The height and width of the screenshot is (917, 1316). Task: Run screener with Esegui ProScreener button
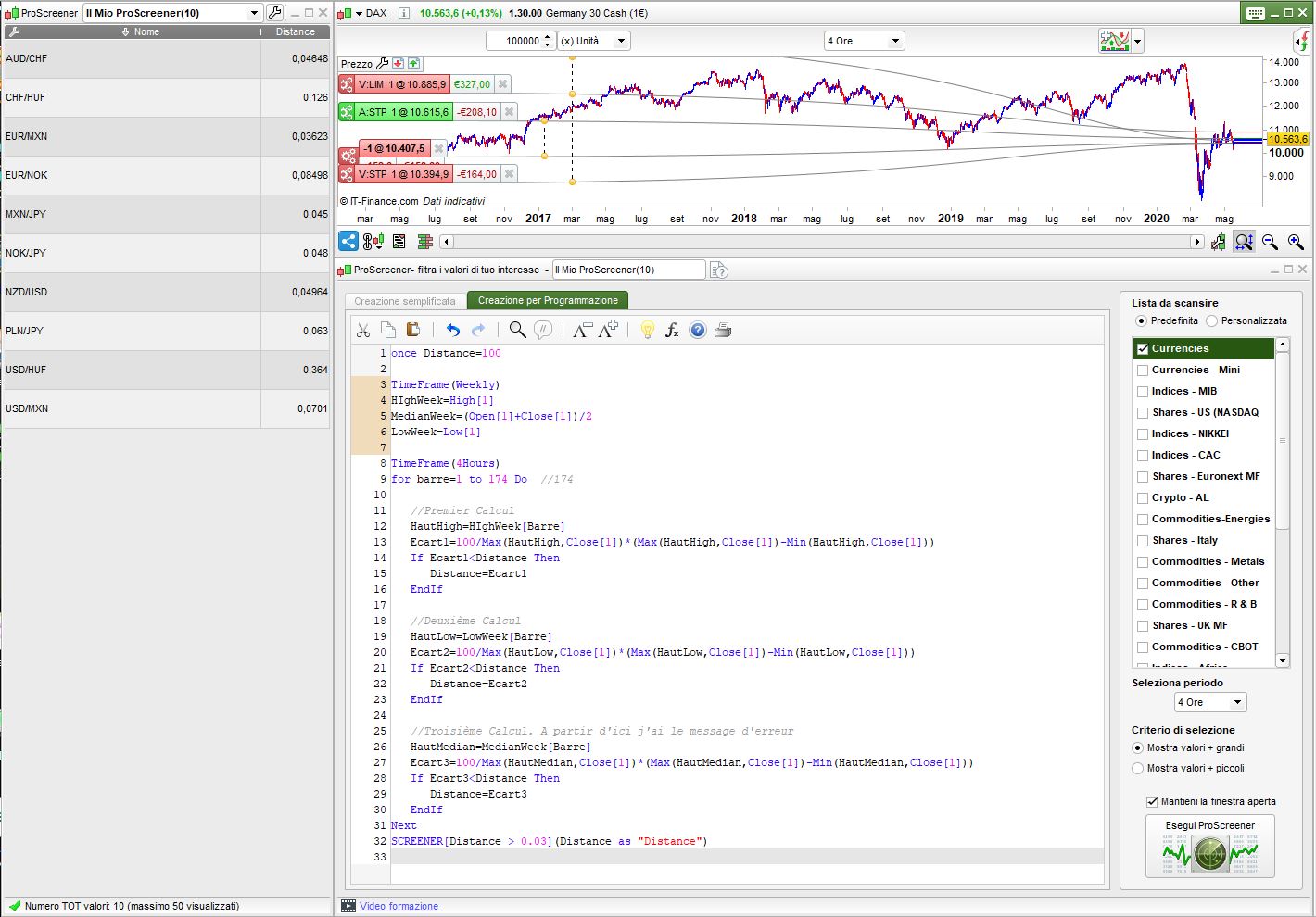click(1209, 847)
